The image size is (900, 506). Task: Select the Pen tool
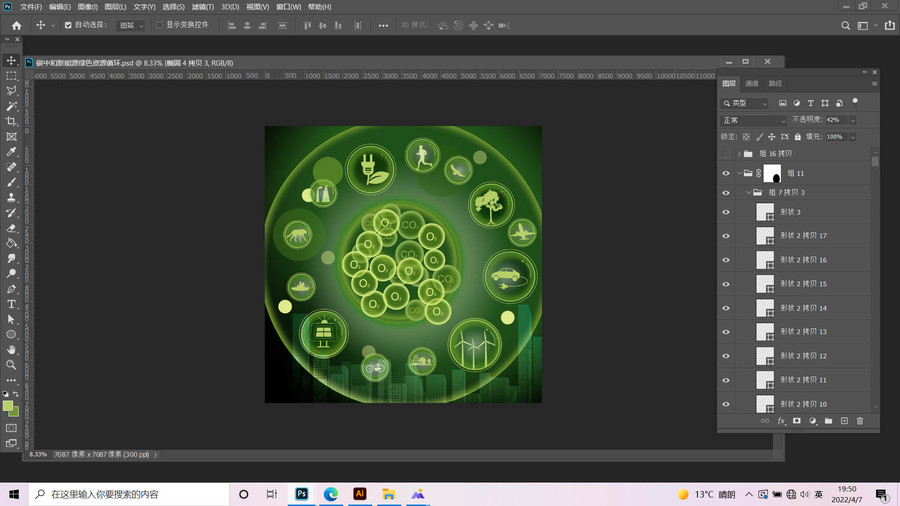coord(11,289)
